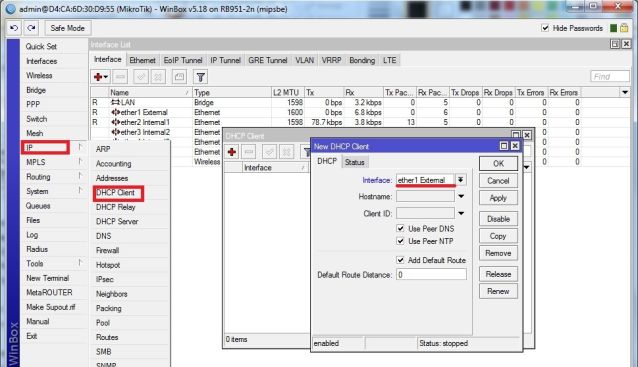Click the undo arrow in top toolbar
The image size is (638, 367).
point(14,28)
